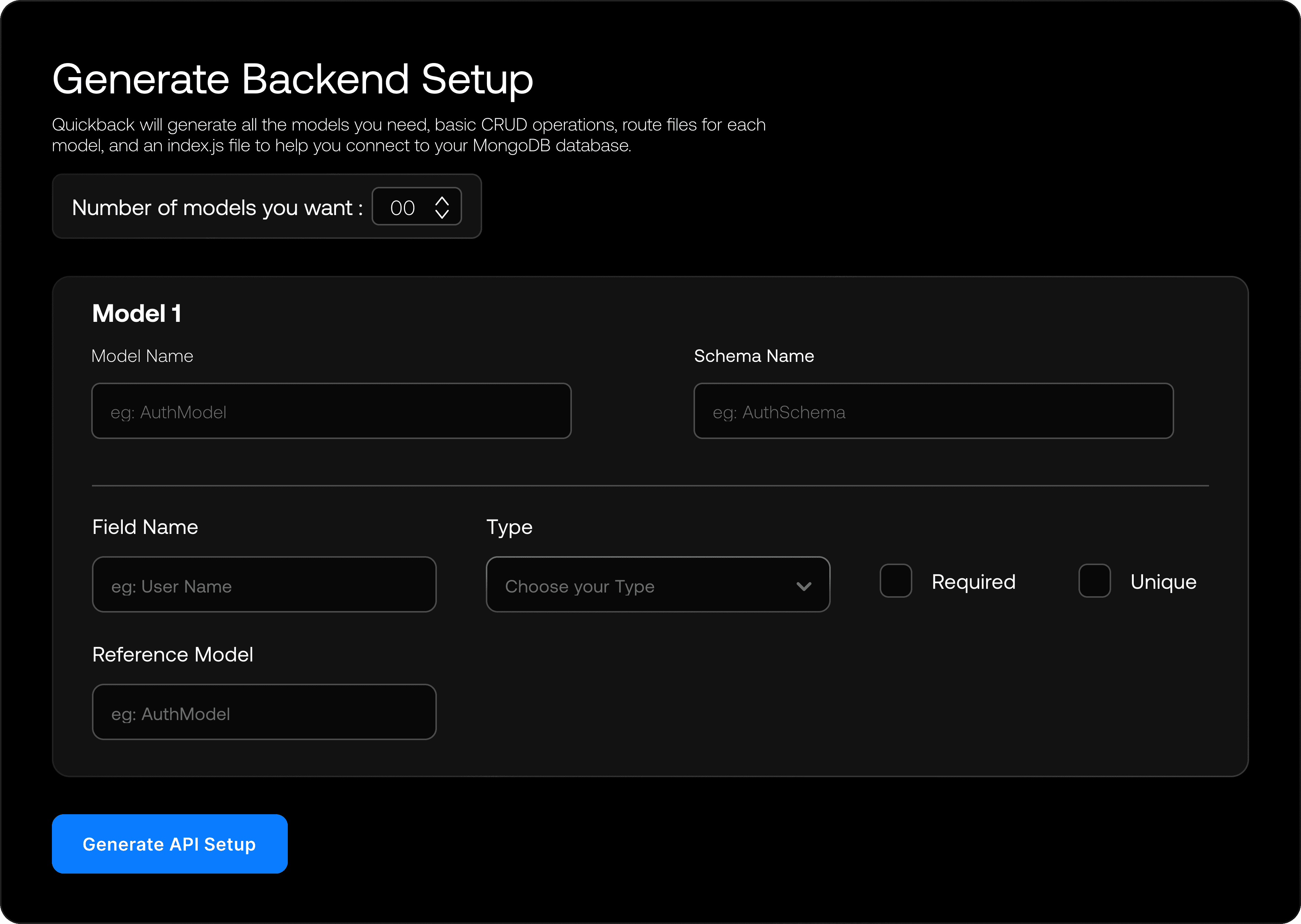The image size is (1301, 924).
Task: Focus the number of models value field
Action: [416, 207]
